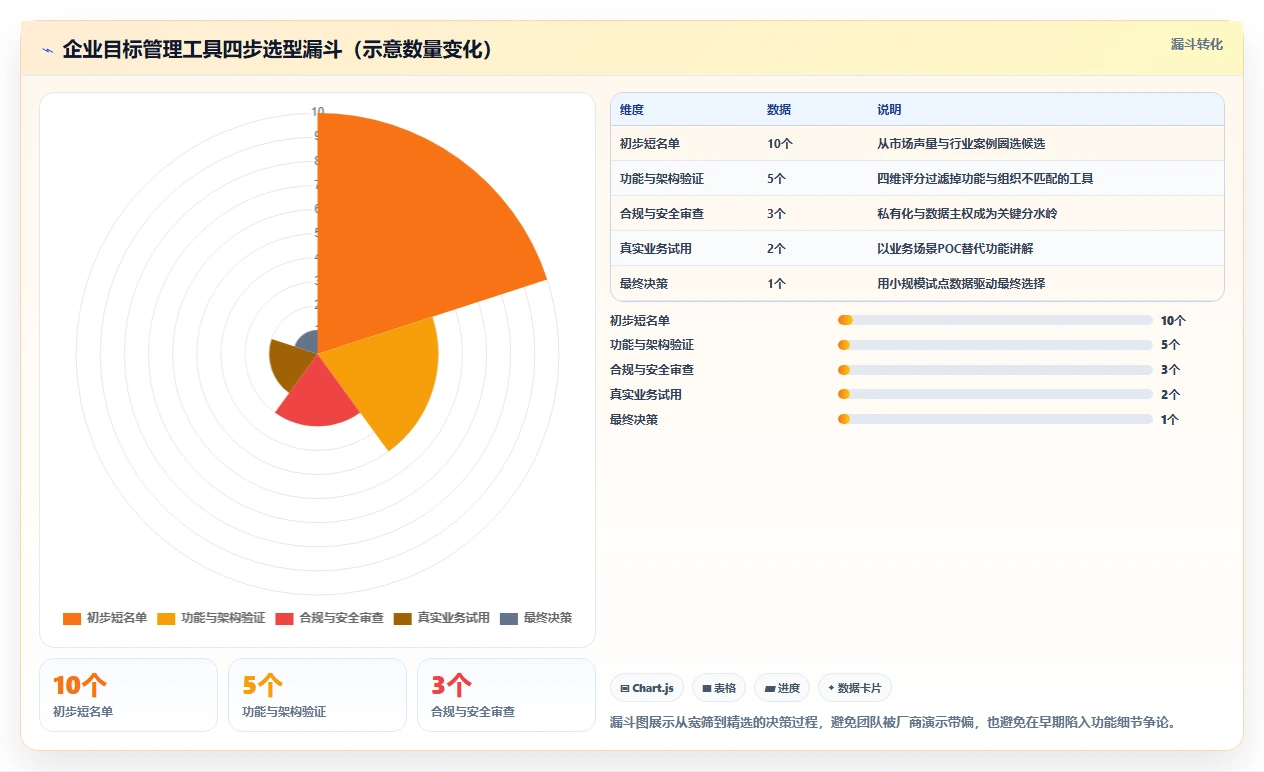1264x772 pixels.
Task: Click 用小规模试点数据驱动最终选择 description
Action: (961, 284)
